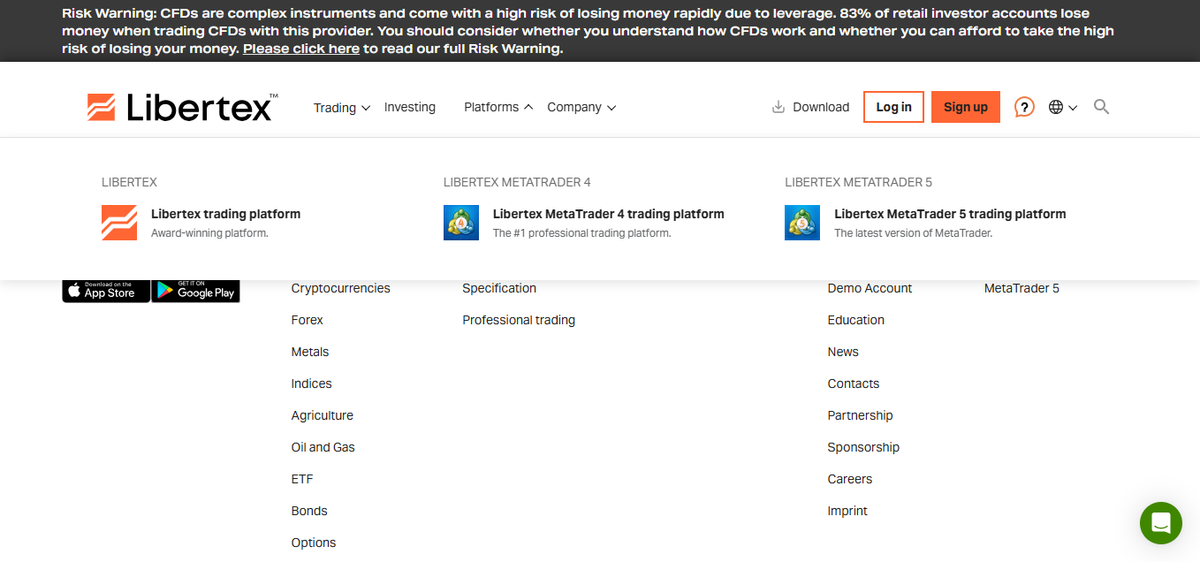Click 'The #1 professional trading platform.' text

(x=582, y=233)
